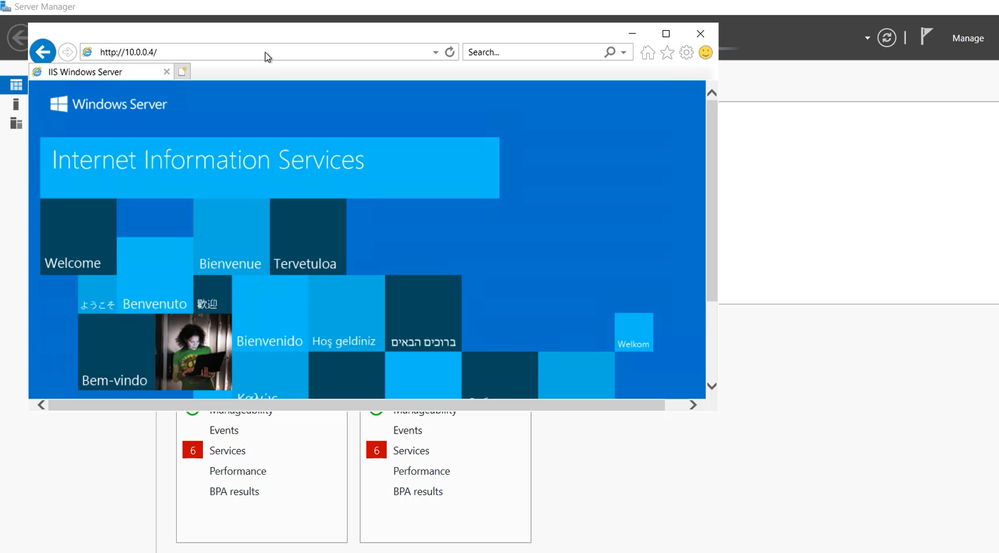Viewport: 999px width, 553px height.
Task: Expand the address bar dropdown arrow
Action: click(436, 52)
